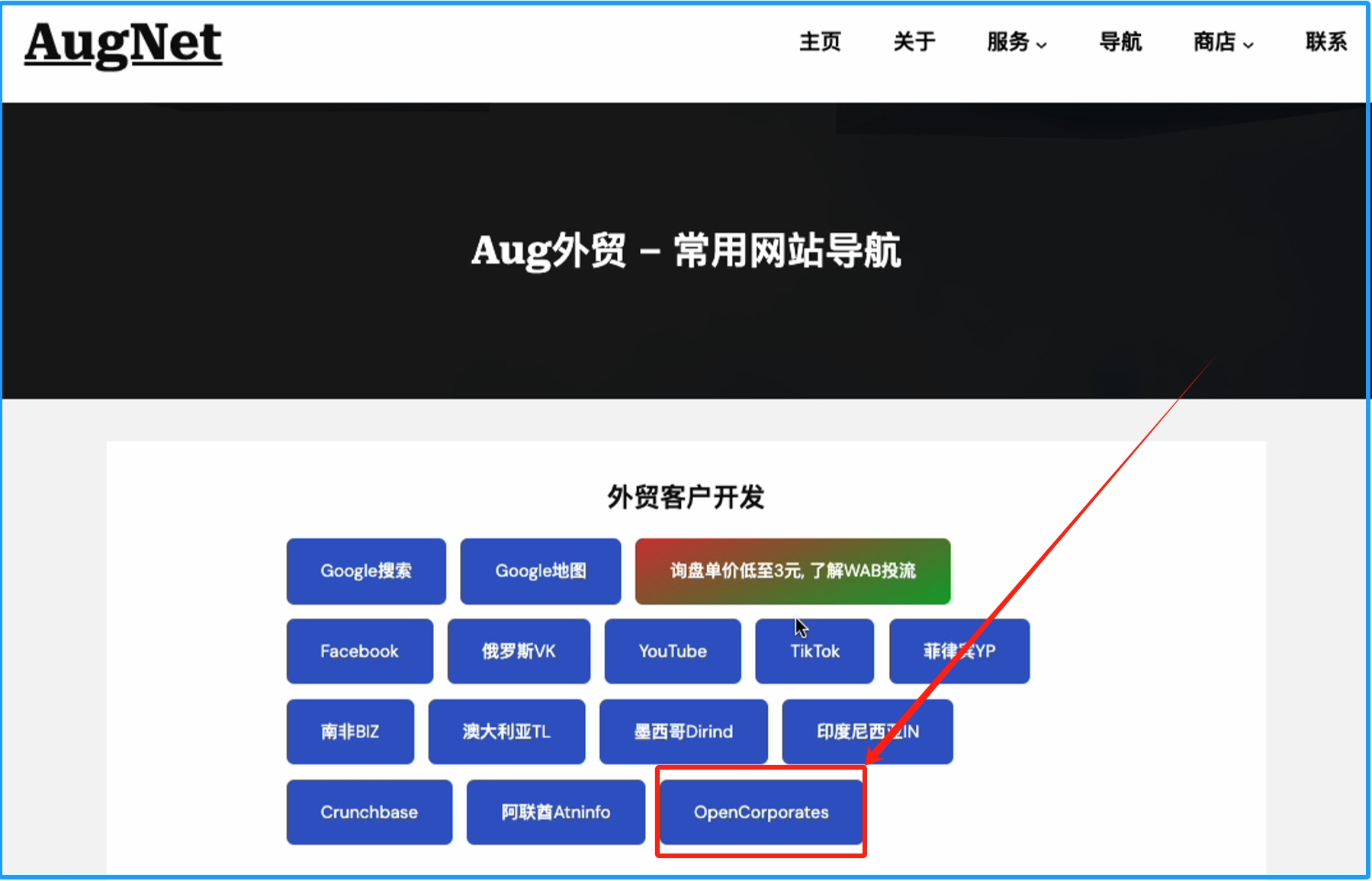Open the 菲律宾YP button
Image resolution: width=1372 pixels, height=881 pixels.
point(959,651)
